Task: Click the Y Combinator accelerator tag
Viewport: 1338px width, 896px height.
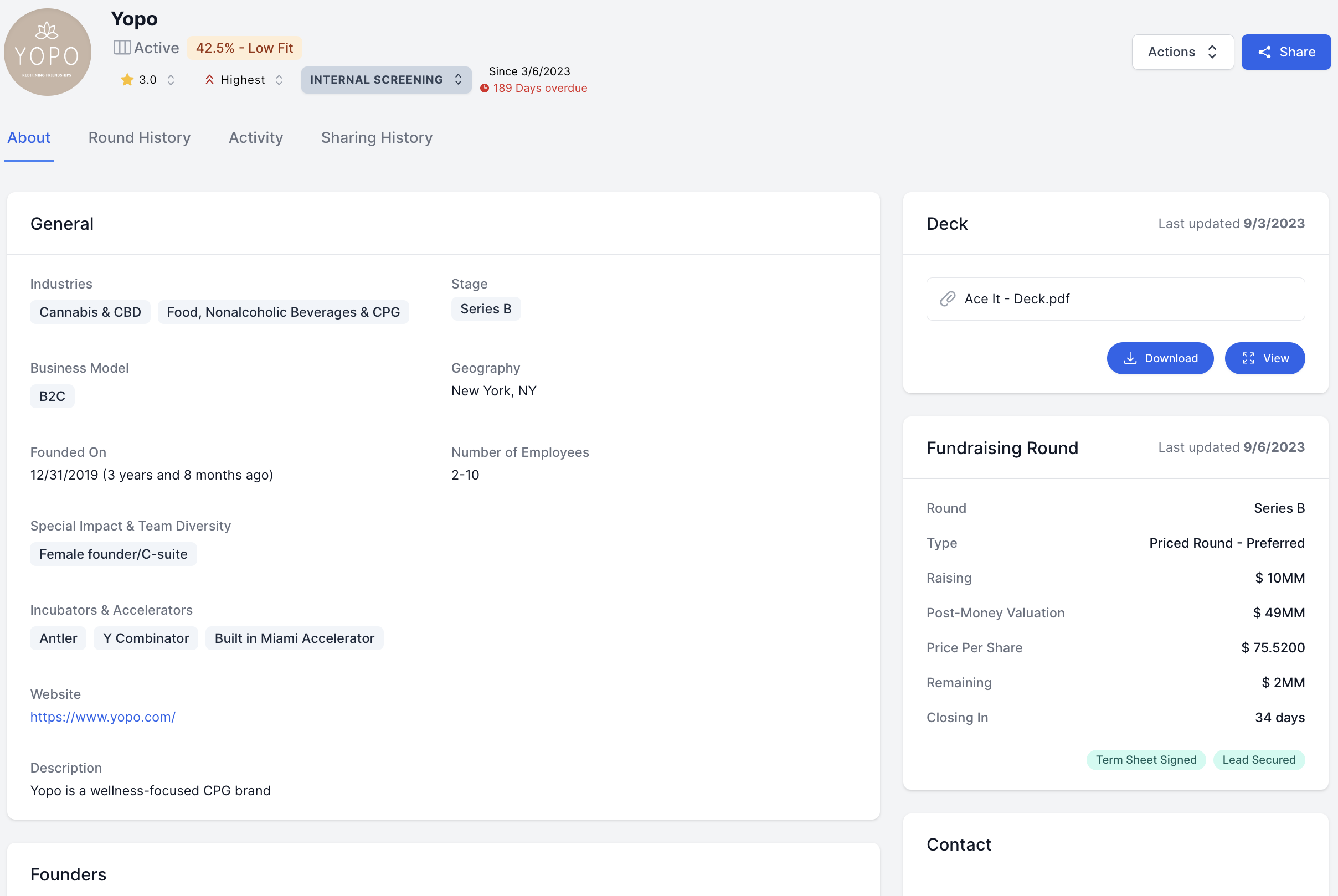Action: tap(146, 638)
